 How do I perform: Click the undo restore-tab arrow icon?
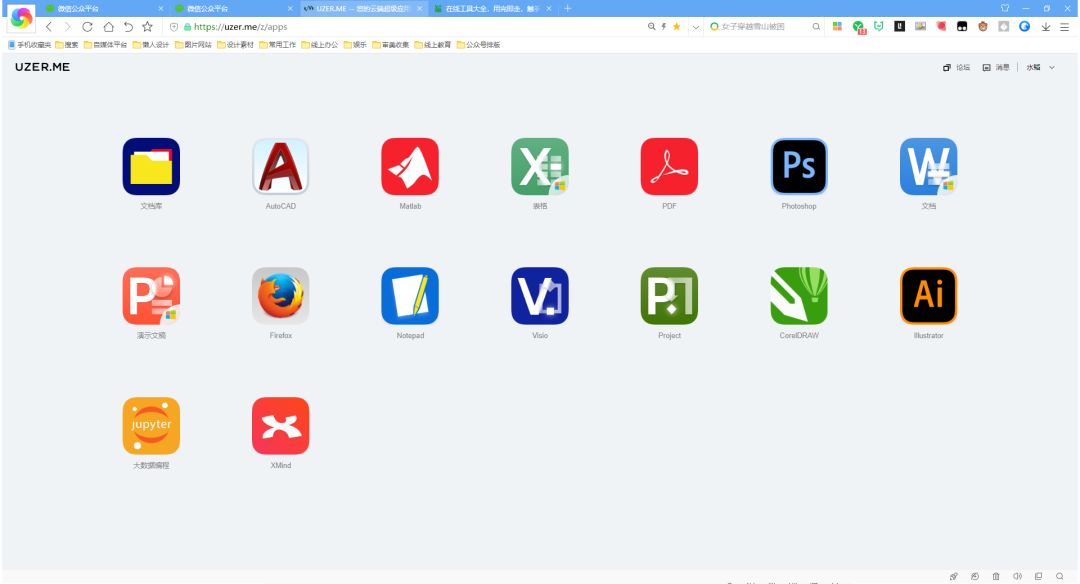(128, 27)
